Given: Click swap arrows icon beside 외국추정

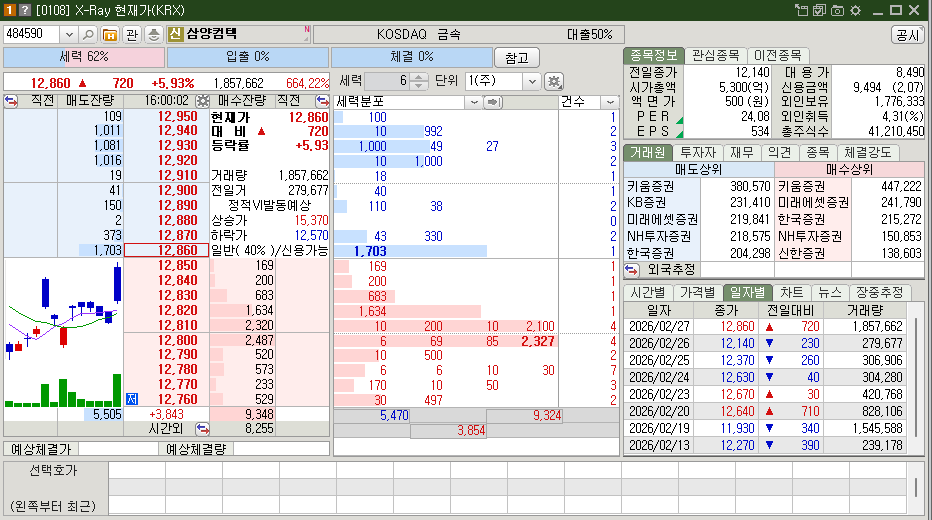Looking at the screenshot, I should click(x=631, y=270).
